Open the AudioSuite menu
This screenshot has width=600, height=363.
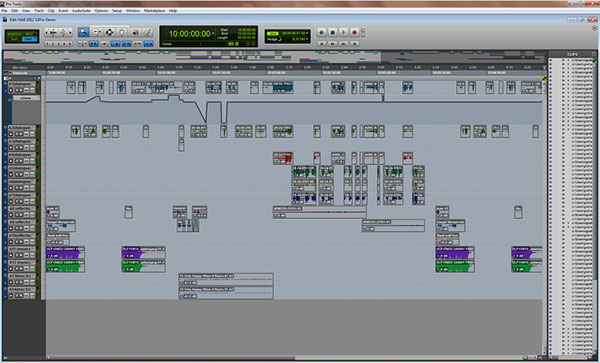coord(81,11)
